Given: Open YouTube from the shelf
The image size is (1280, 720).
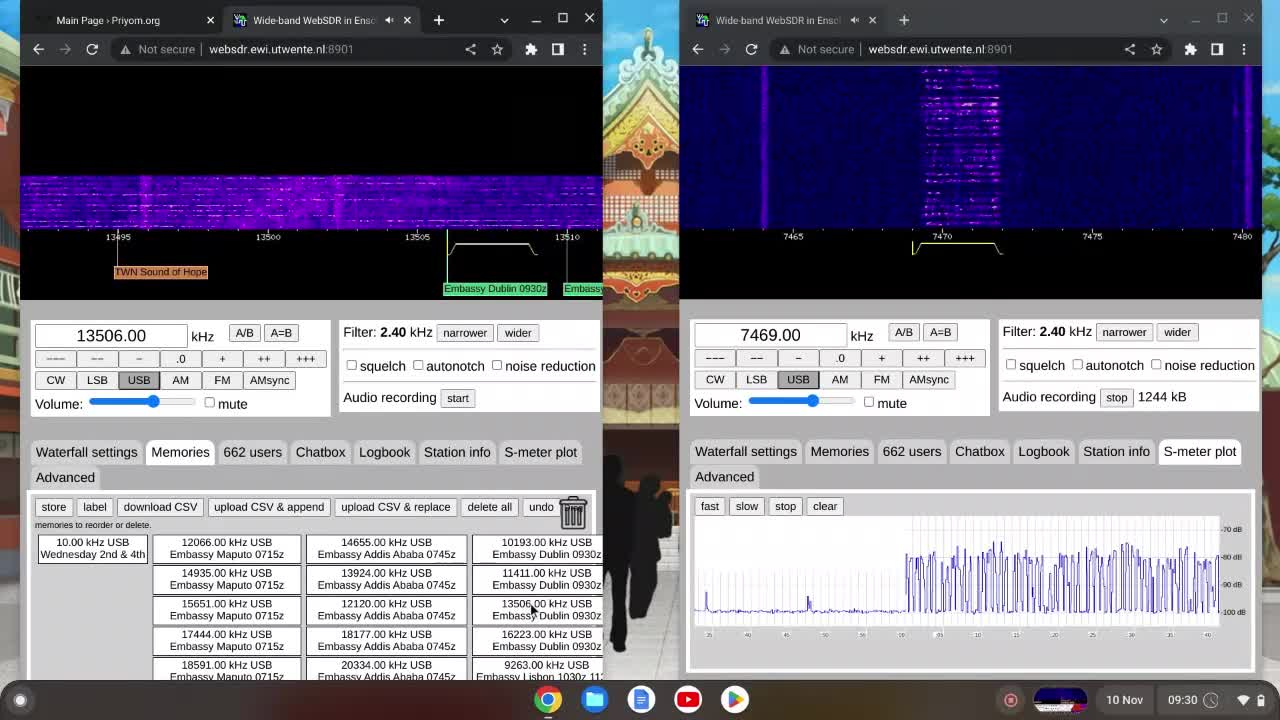Looking at the screenshot, I should tap(688, 699).
